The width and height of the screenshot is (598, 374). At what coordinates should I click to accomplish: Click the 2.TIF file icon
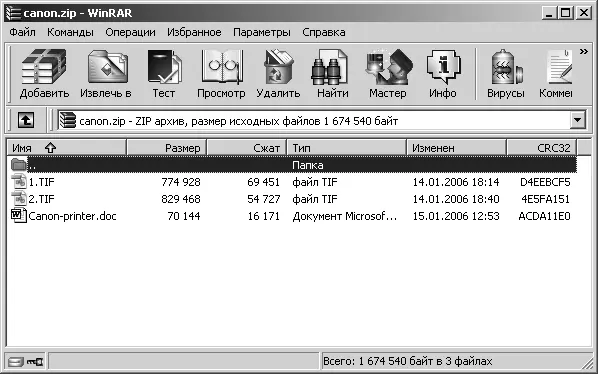click(x=19, y=198)
